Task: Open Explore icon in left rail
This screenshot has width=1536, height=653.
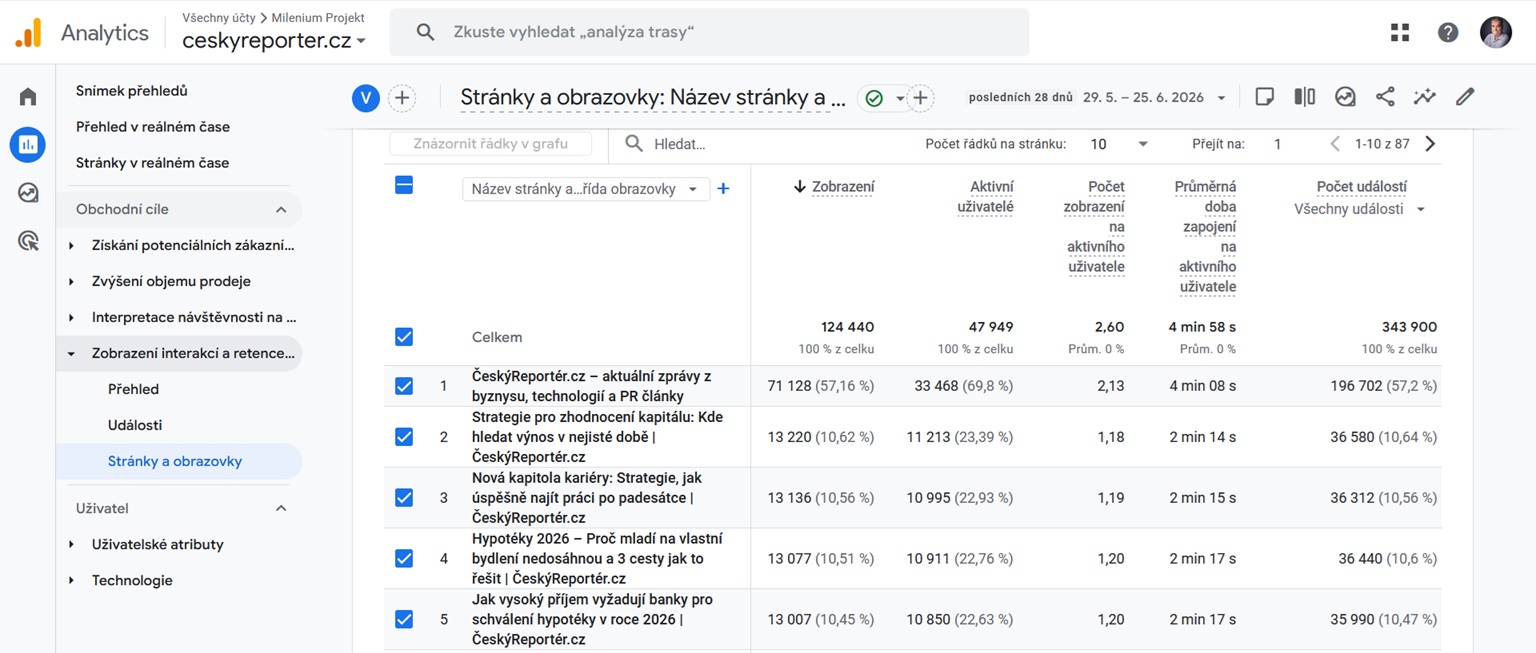Action: [x=28, y=193]
